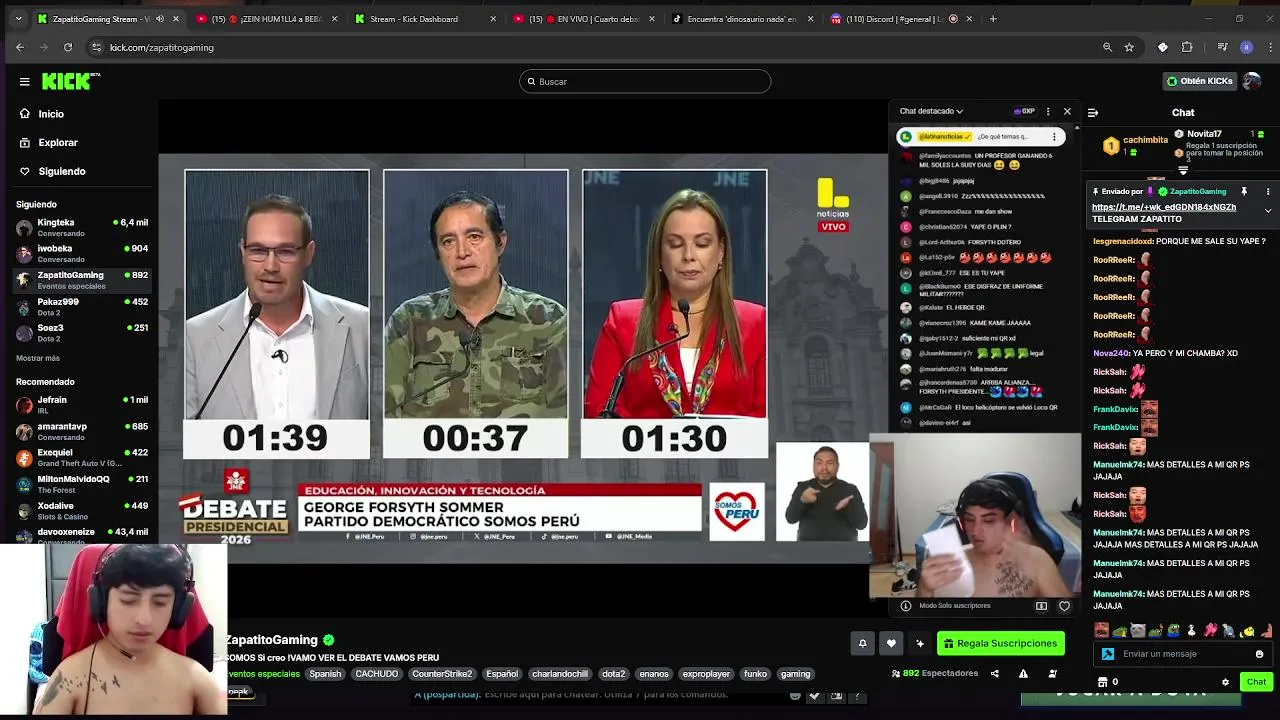This screenshot has width=1280, height=720.
Task: Click the Buscar search field
Action: click(x=645, y=82)
